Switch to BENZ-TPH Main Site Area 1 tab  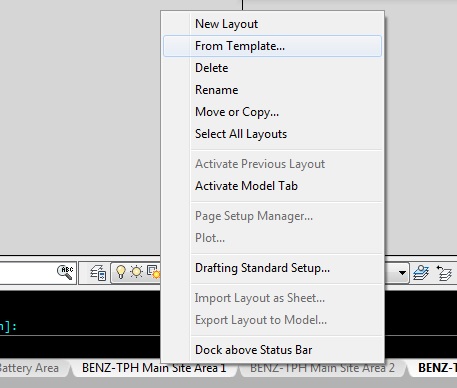[x=154, y=368]
